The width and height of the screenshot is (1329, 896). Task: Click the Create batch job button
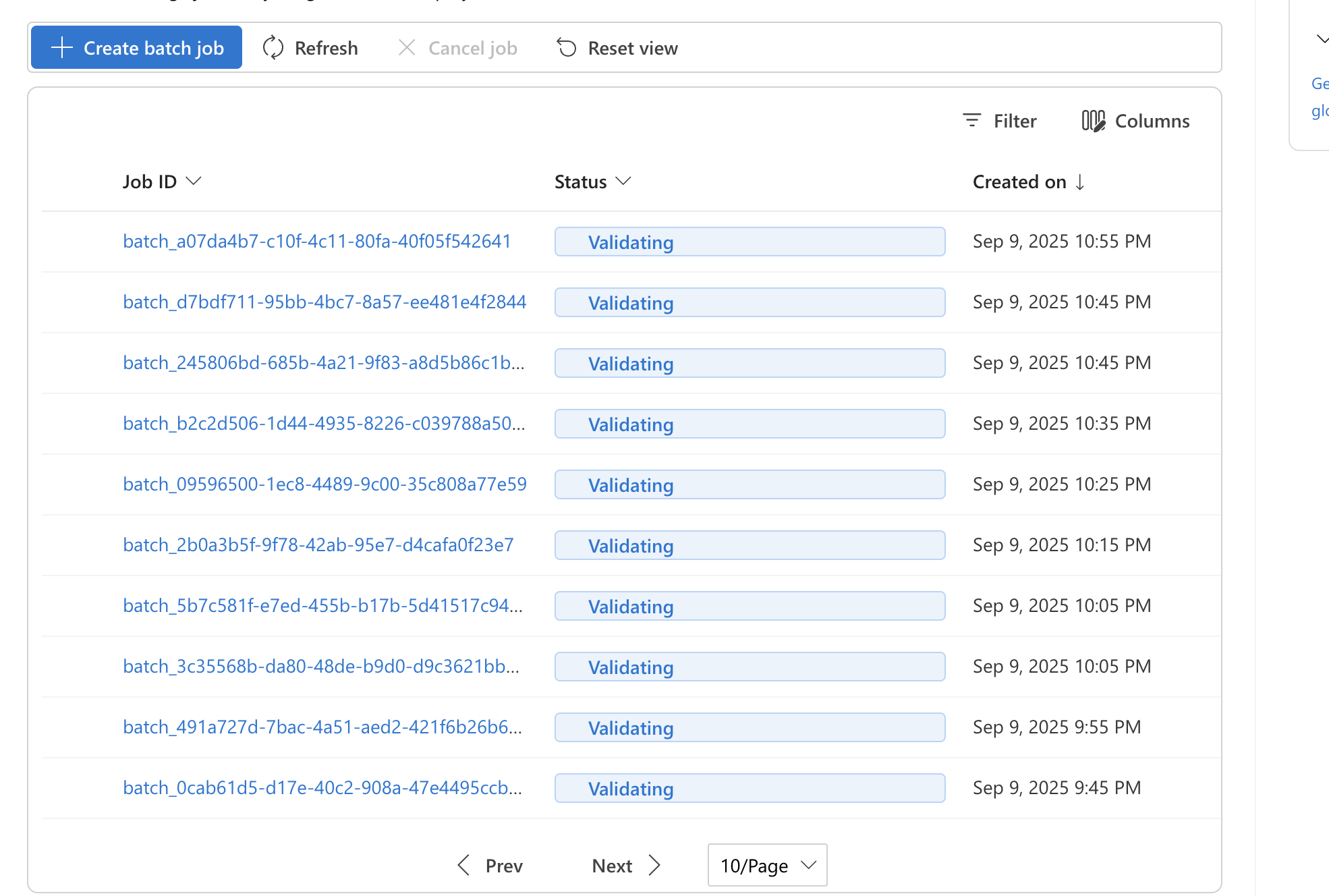(x=136, y=47)
